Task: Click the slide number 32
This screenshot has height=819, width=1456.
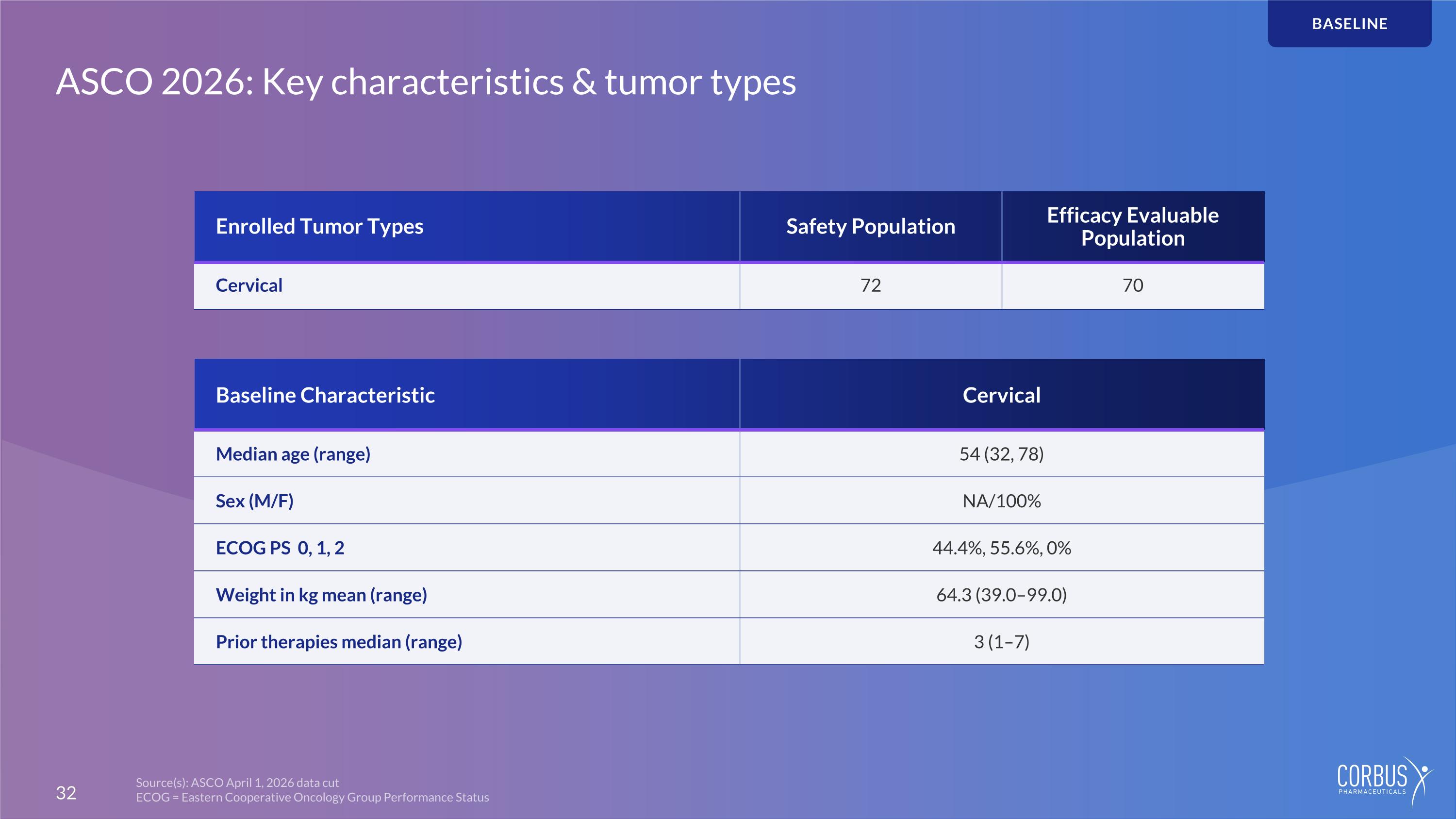Action: 66,793
